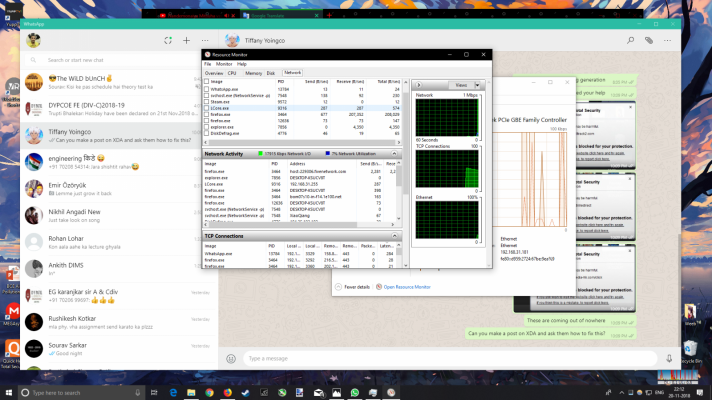
Task: Open the Action Center notifications icon
Action: click(700, 393)
